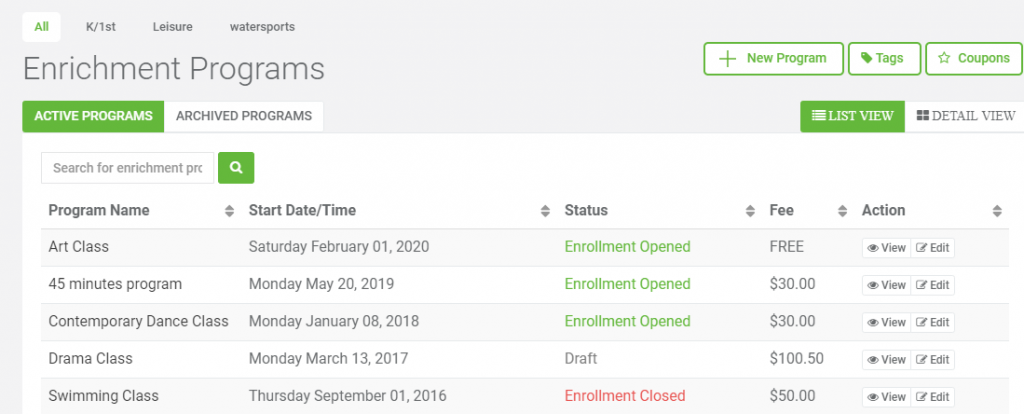Sort by Start Date/Time column arrows
The height and width of the screenshot is (414, 1024).
click(x=545, y=211)
